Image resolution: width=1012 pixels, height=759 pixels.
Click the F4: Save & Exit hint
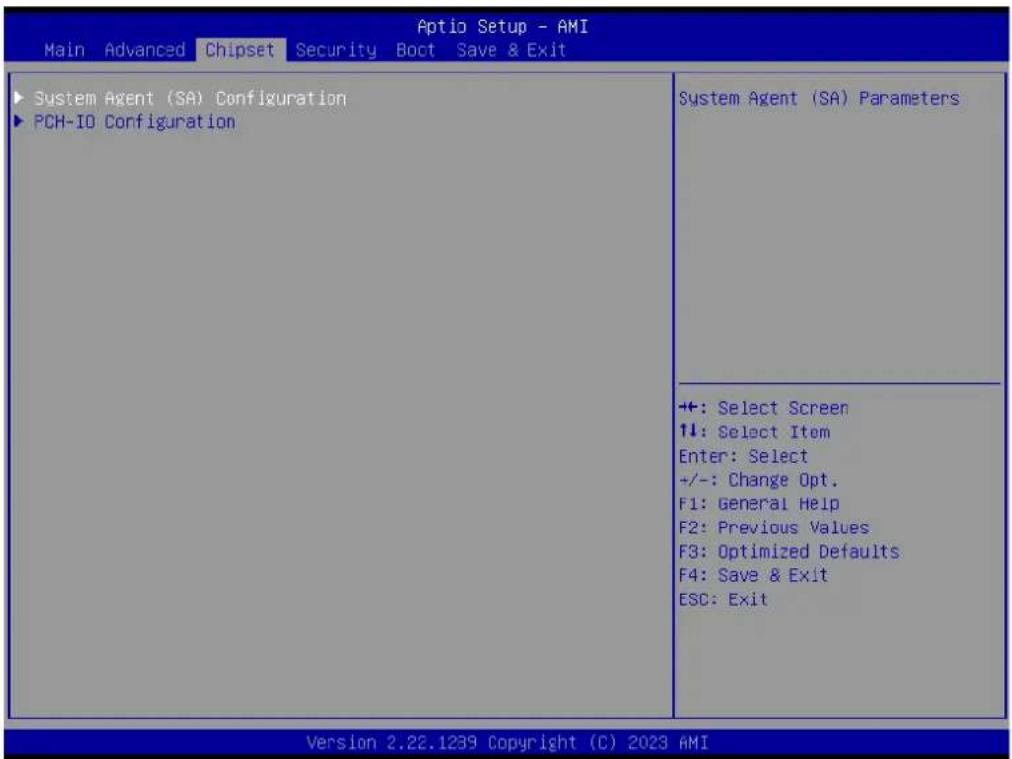pos(753,575)
